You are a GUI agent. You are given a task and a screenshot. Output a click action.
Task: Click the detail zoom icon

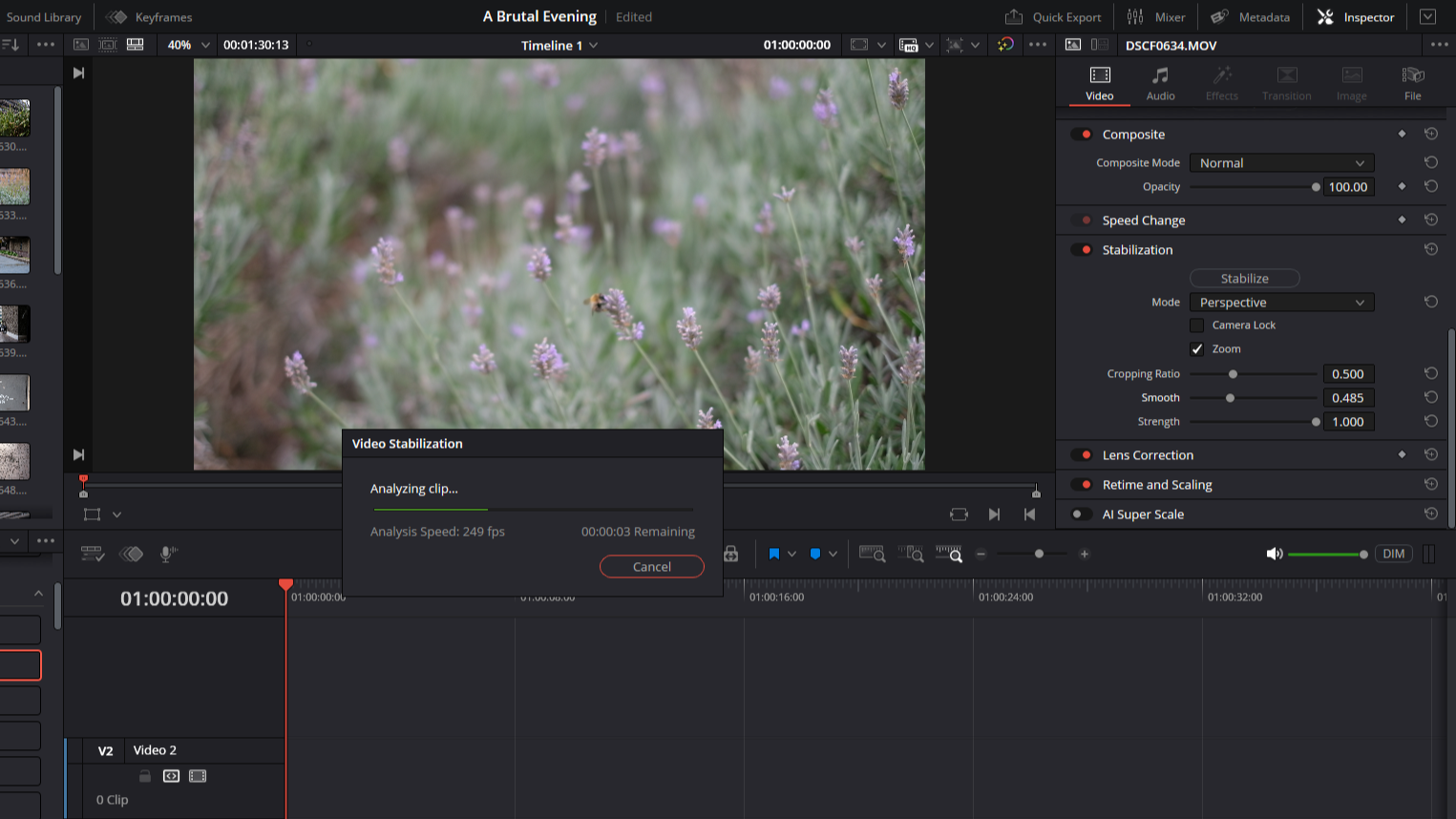tap(911, 554)
